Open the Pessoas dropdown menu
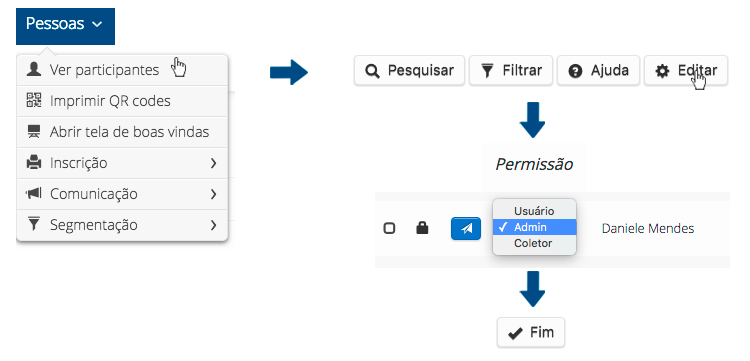Viewport: 750px width, 361px height. pos(65,24)
